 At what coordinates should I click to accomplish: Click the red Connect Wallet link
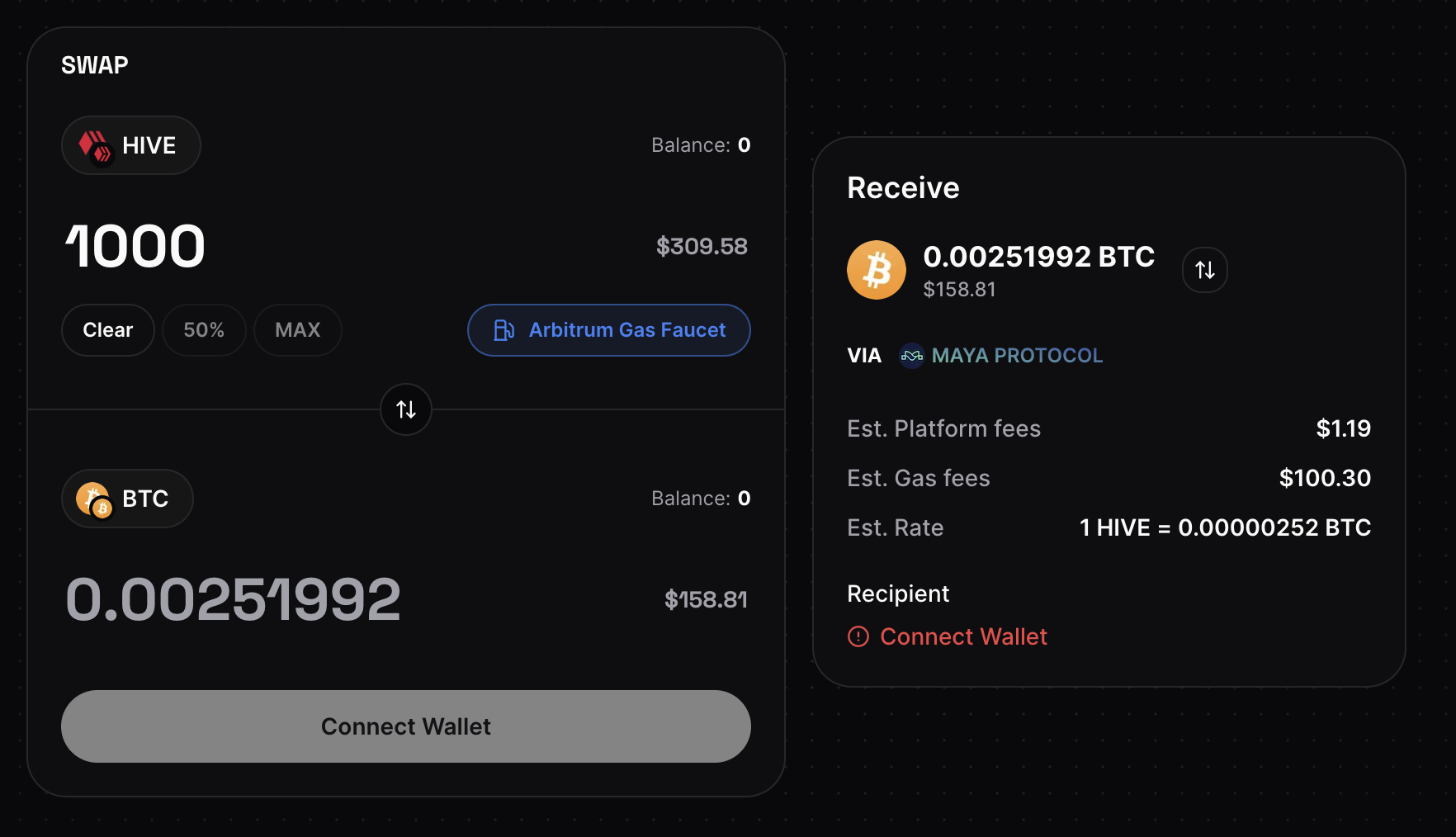(963, 636)
